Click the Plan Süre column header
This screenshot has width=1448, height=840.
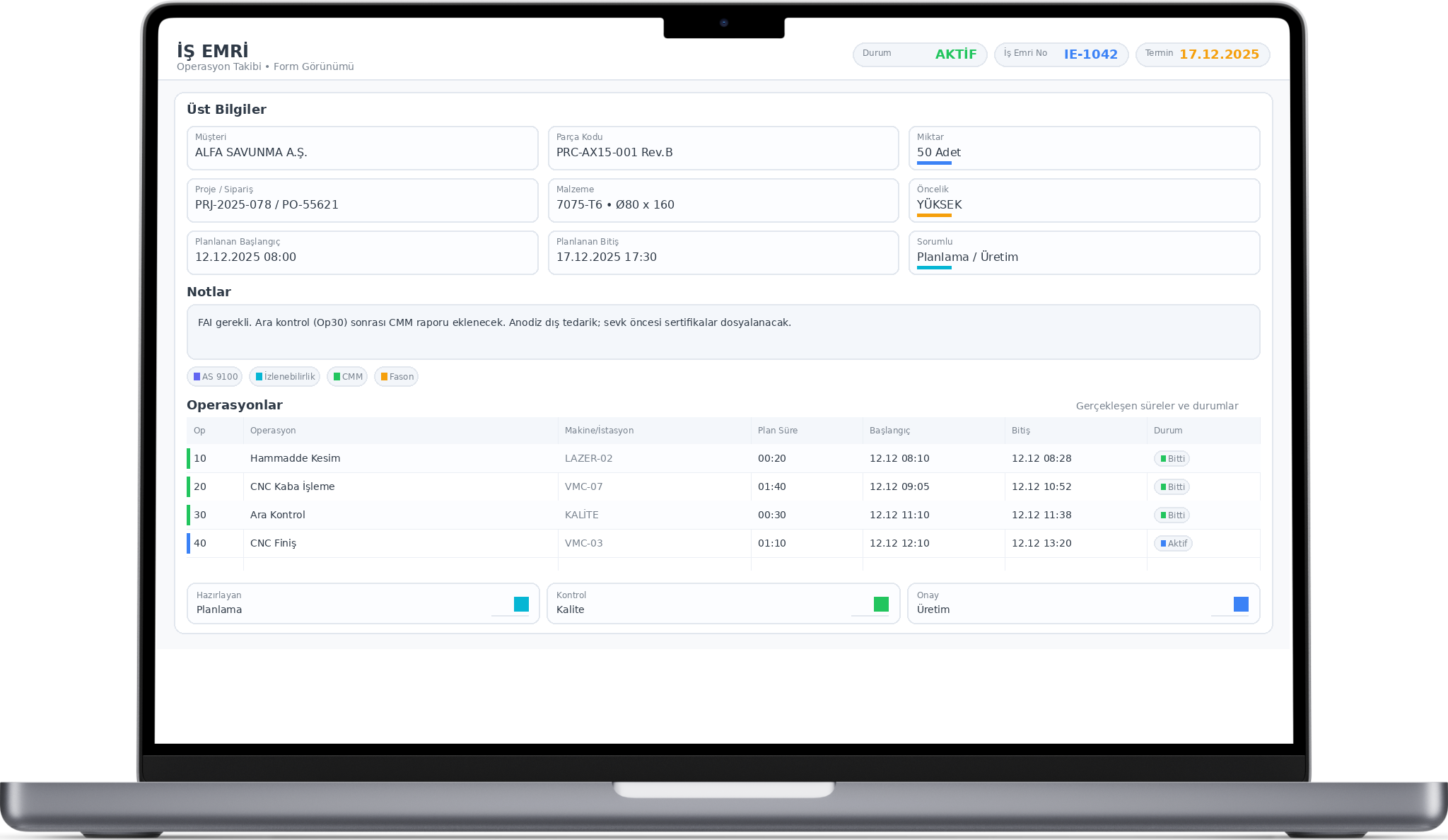[x=778, y=431]
